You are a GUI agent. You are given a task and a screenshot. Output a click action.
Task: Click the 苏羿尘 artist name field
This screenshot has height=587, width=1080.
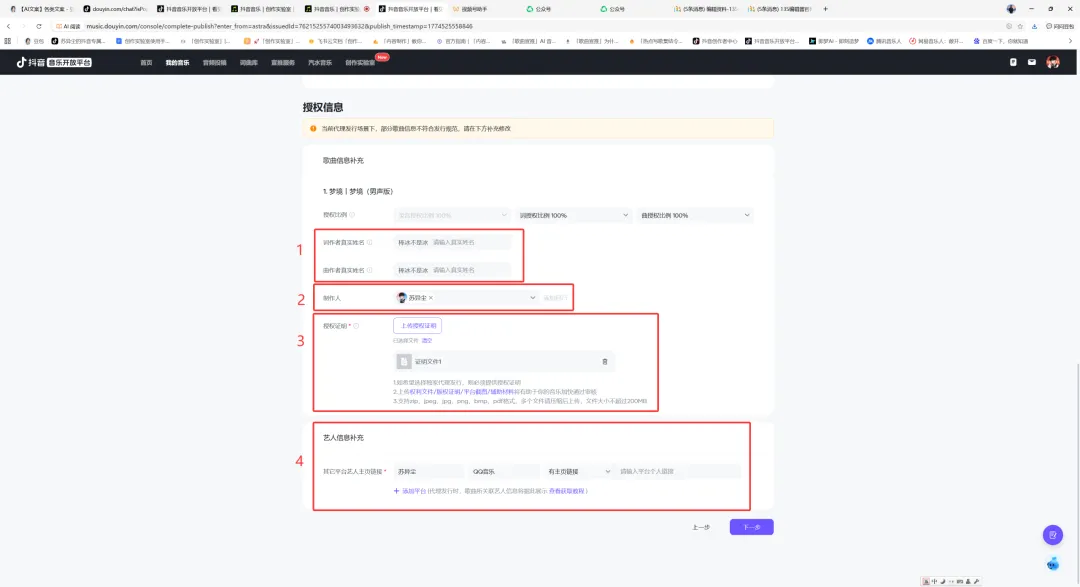pos(428,471)
